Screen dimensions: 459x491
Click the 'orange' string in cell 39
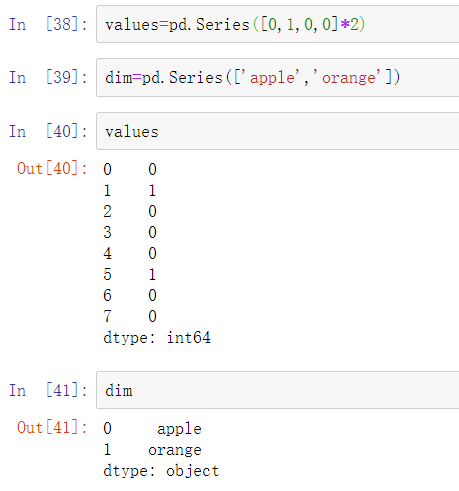(x=349, y=78)
